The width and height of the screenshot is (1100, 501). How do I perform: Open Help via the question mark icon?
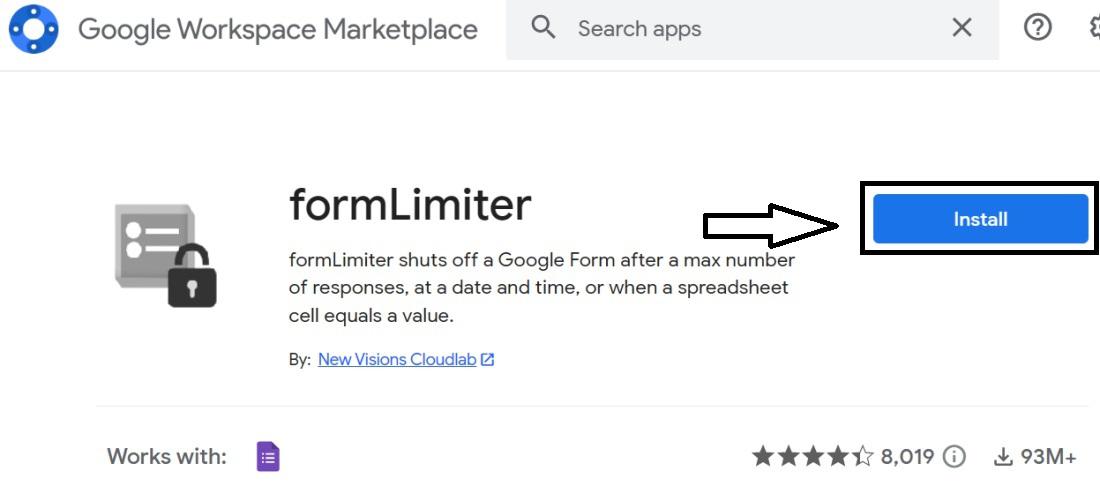[1038, 28]
